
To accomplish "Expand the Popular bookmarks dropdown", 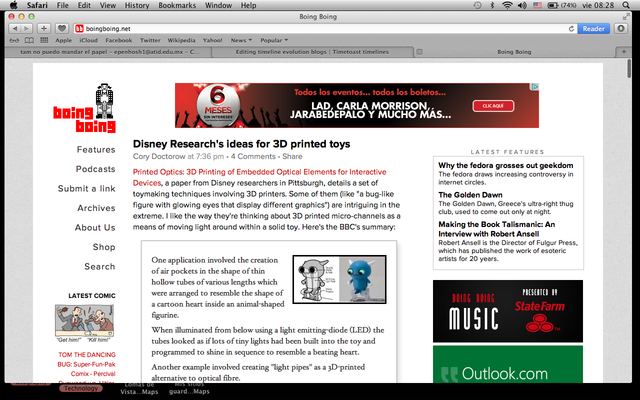I will (x=274, y=40).
